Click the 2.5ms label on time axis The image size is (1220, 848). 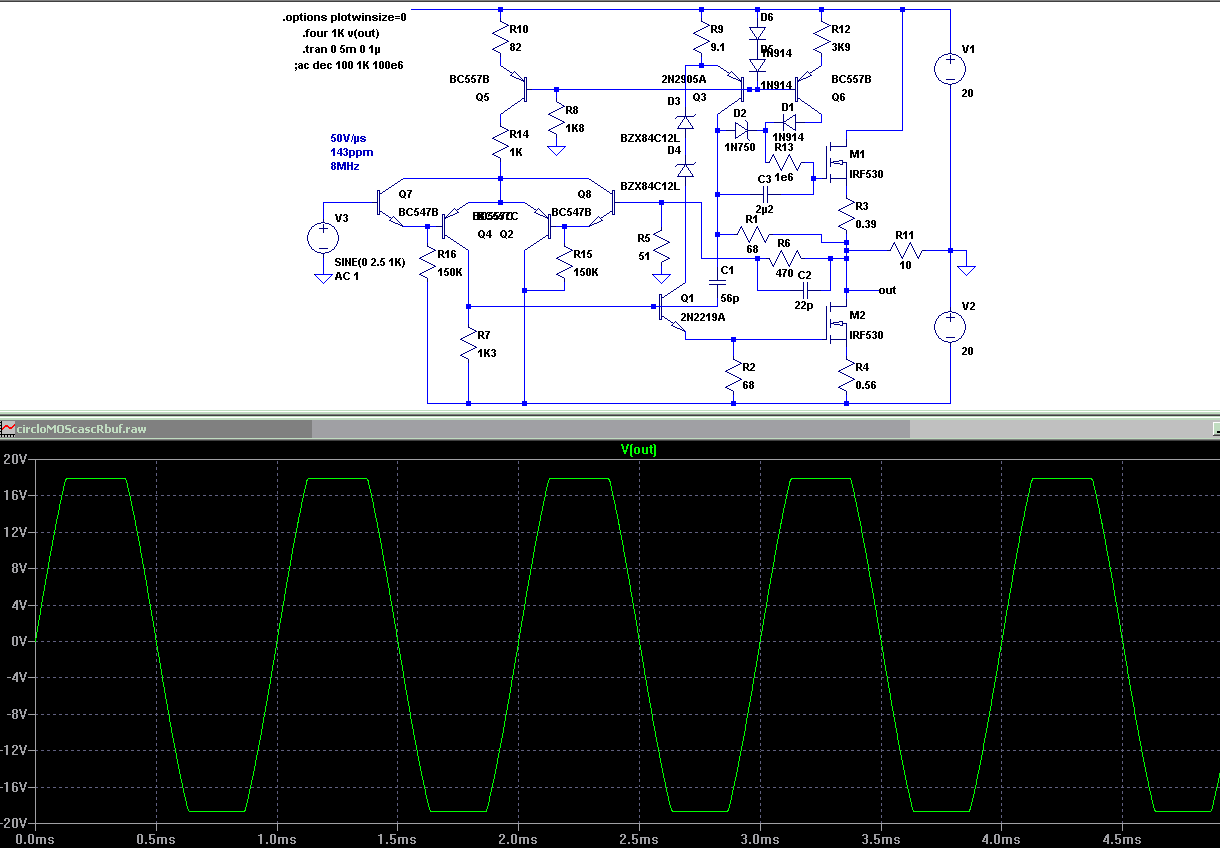point(639,839)
